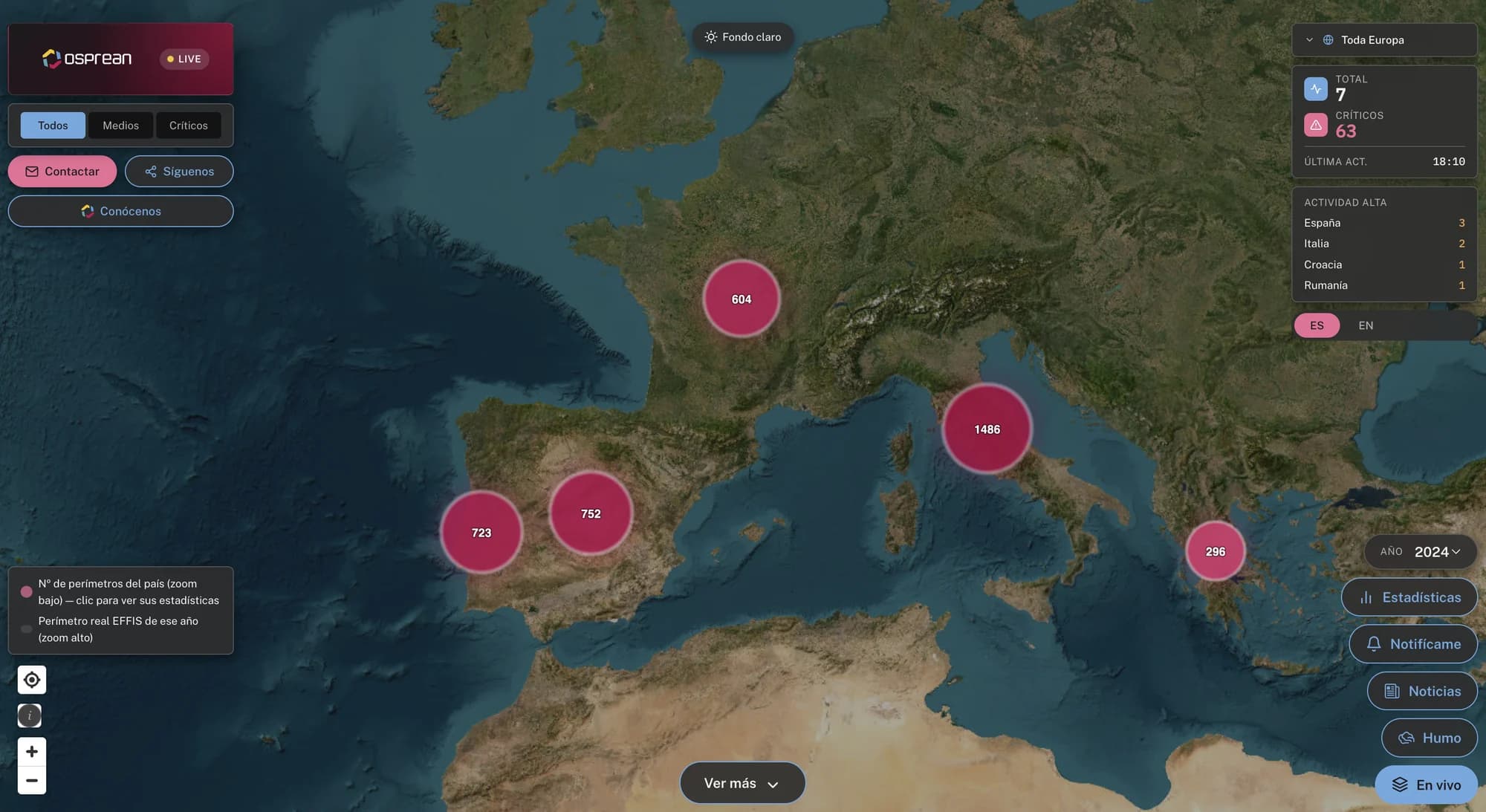The height and width of the screenshot is (812, 1486).
Task: Open Estadísticas panel
Action: pos(1409,597)
